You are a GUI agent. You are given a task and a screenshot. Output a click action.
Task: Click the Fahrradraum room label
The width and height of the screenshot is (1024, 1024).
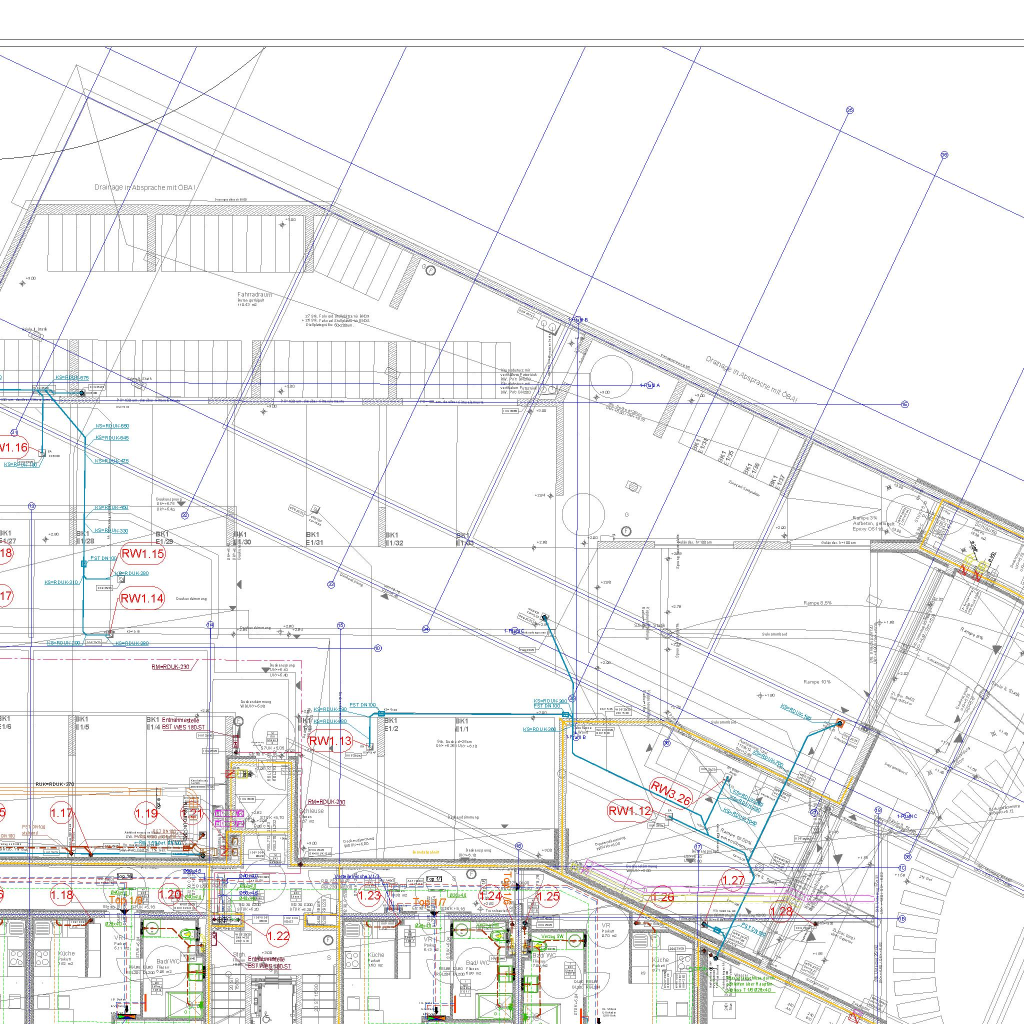tap(255, 295)
